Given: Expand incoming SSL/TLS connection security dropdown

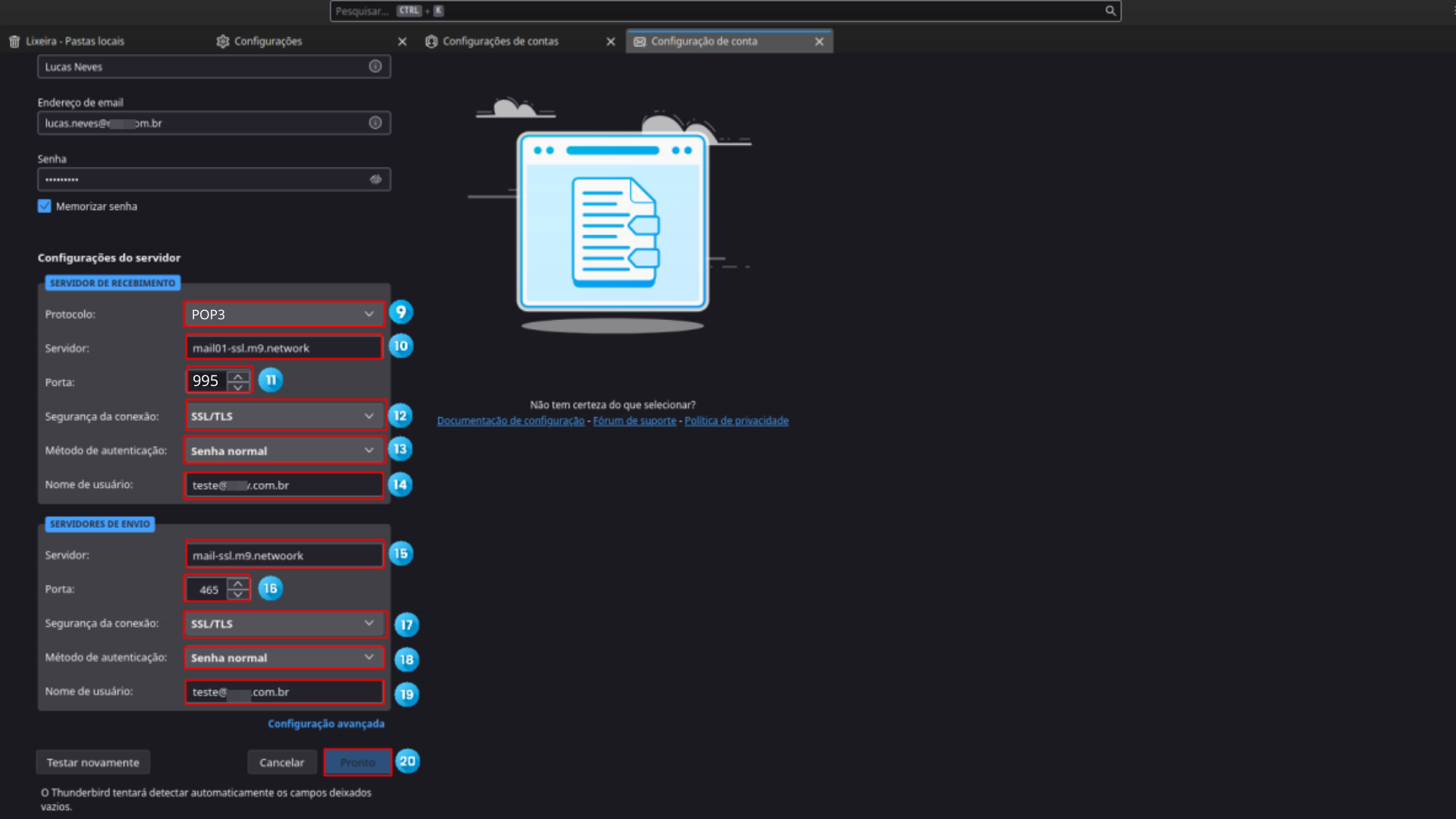Looking at the screenshot, I should (x=284, y=416).
